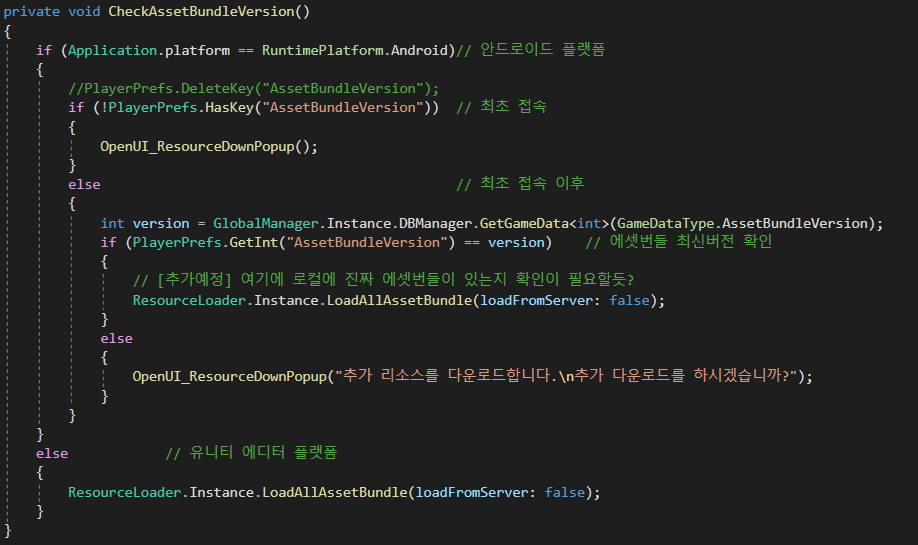Click the comment '// 유니티 에디터 플랫폼'
Image resolution: width=918 pixels, height=545 pixels.
pos(251,453)
